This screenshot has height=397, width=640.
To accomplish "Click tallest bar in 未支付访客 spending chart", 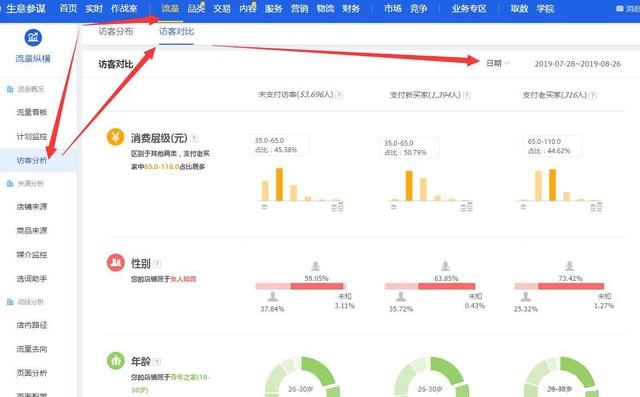I will 279,184.
